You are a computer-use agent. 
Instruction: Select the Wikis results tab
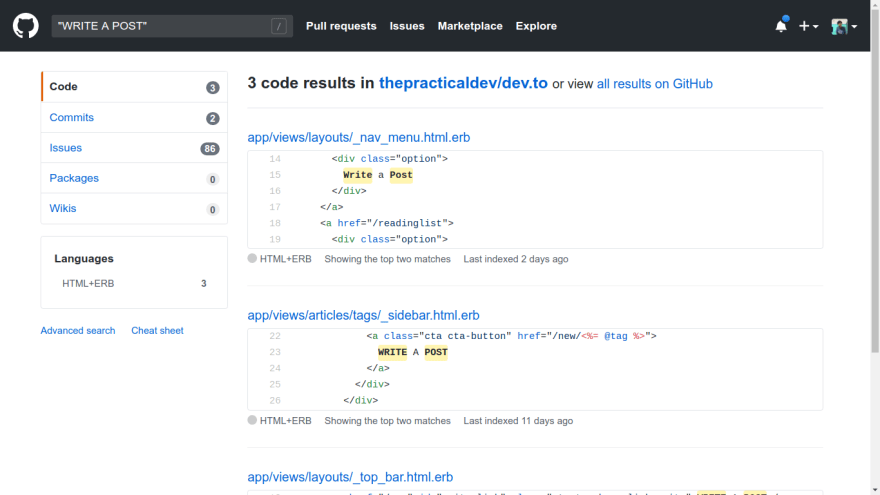coord(134,208)
